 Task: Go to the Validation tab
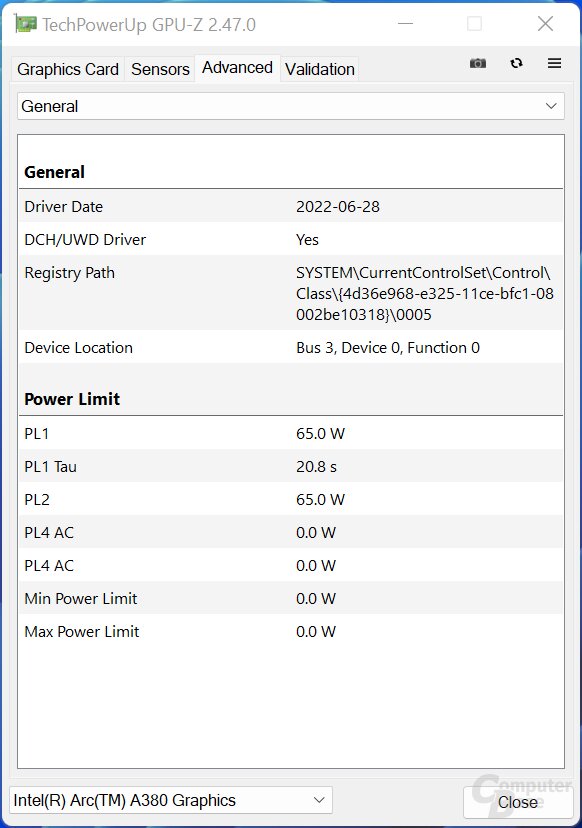pyautogui.click(x=320, y=69)
